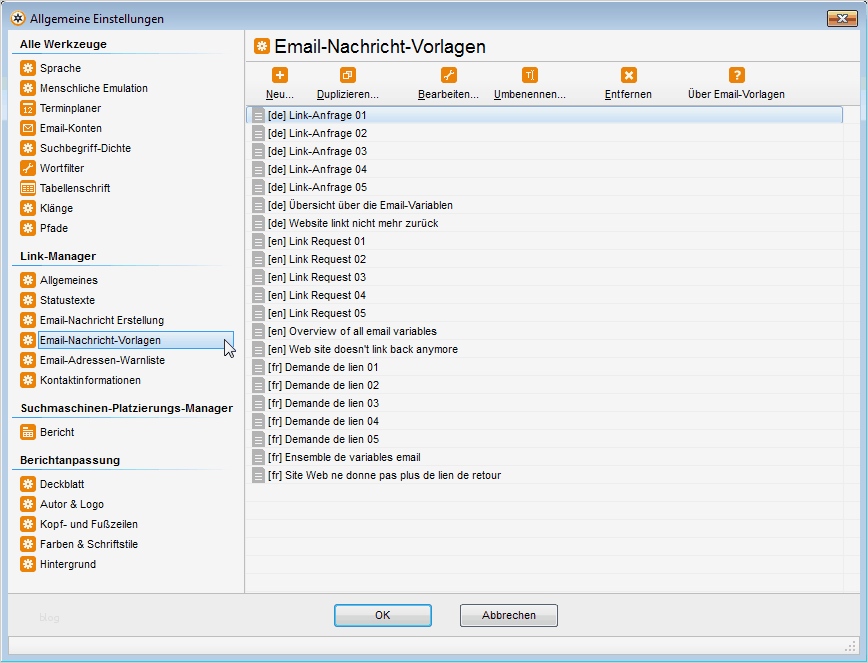Open Suchbegriff-Dichte settings

(85, 148)
